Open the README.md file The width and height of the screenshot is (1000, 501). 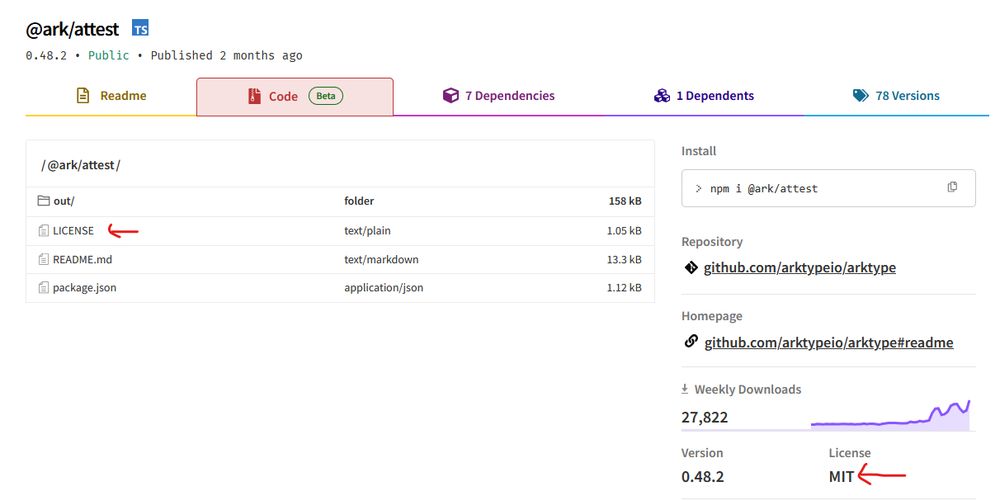pos(82,259)
